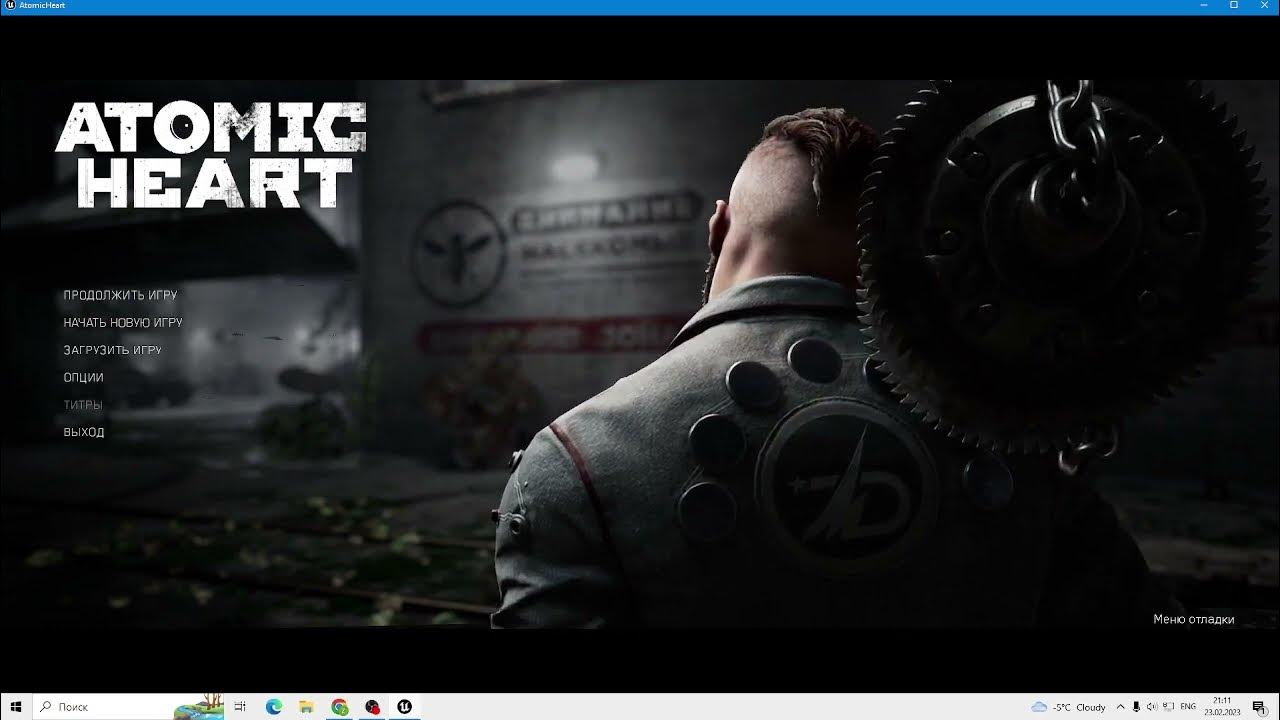Open the ЗАГРУЗИТЬ ИГРУ load menu
Image resolution: width=1280 pixels, height=720 pixels.
tap(112, 350)
